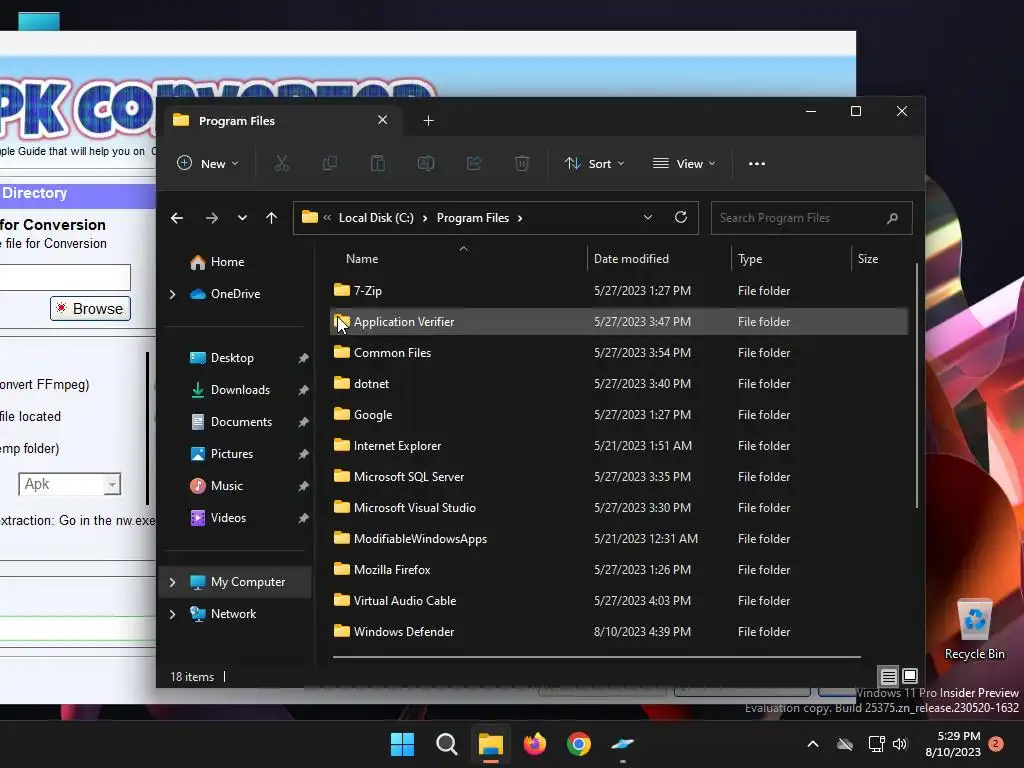Sort by the Name column header
1024x768 pixels.
tap(362, 259)
